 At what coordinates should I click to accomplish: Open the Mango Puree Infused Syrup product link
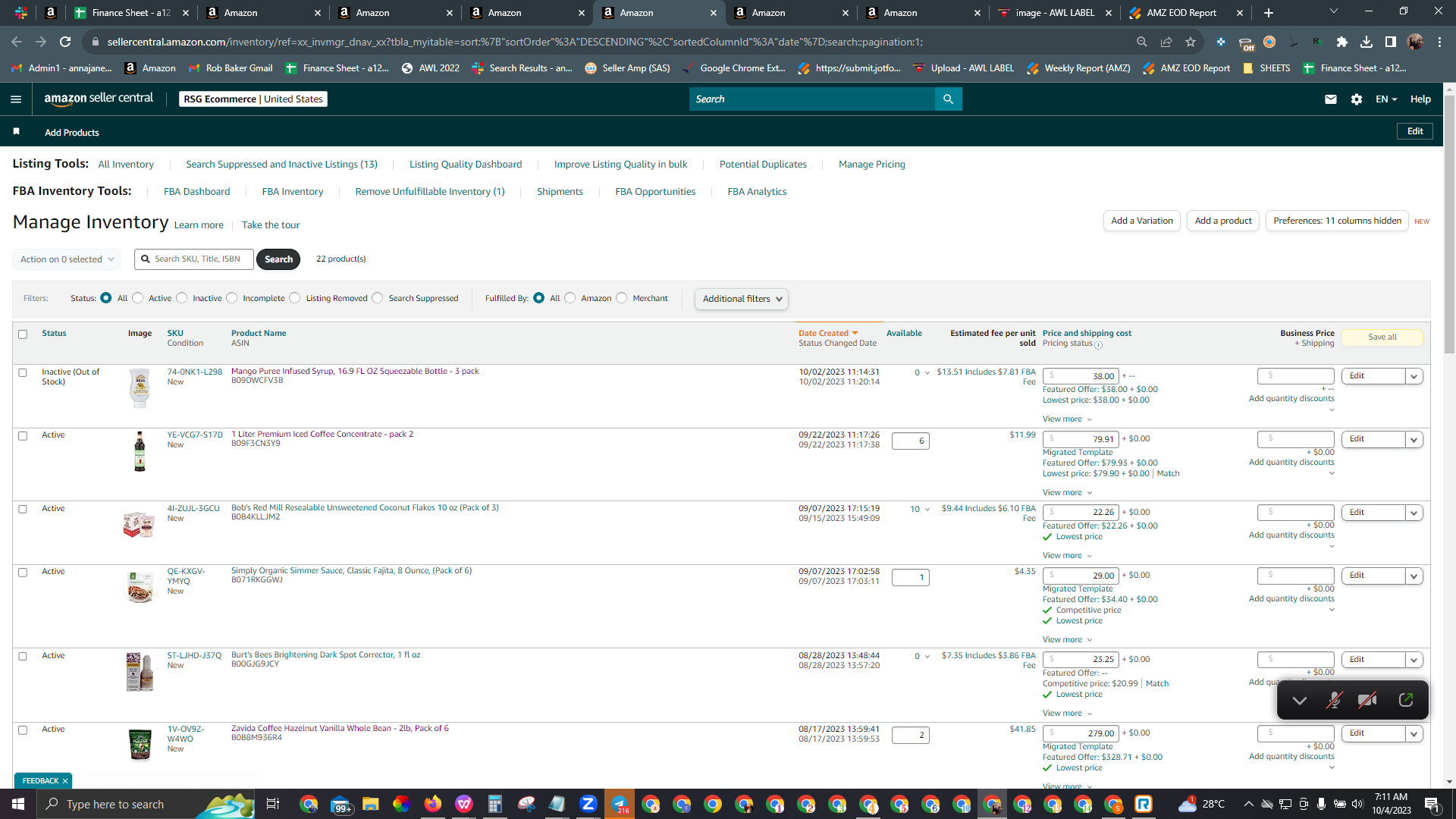[x=355, y=372]
